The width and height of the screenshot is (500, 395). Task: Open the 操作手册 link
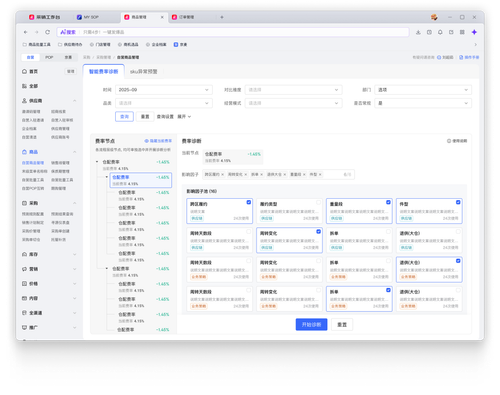469,57
